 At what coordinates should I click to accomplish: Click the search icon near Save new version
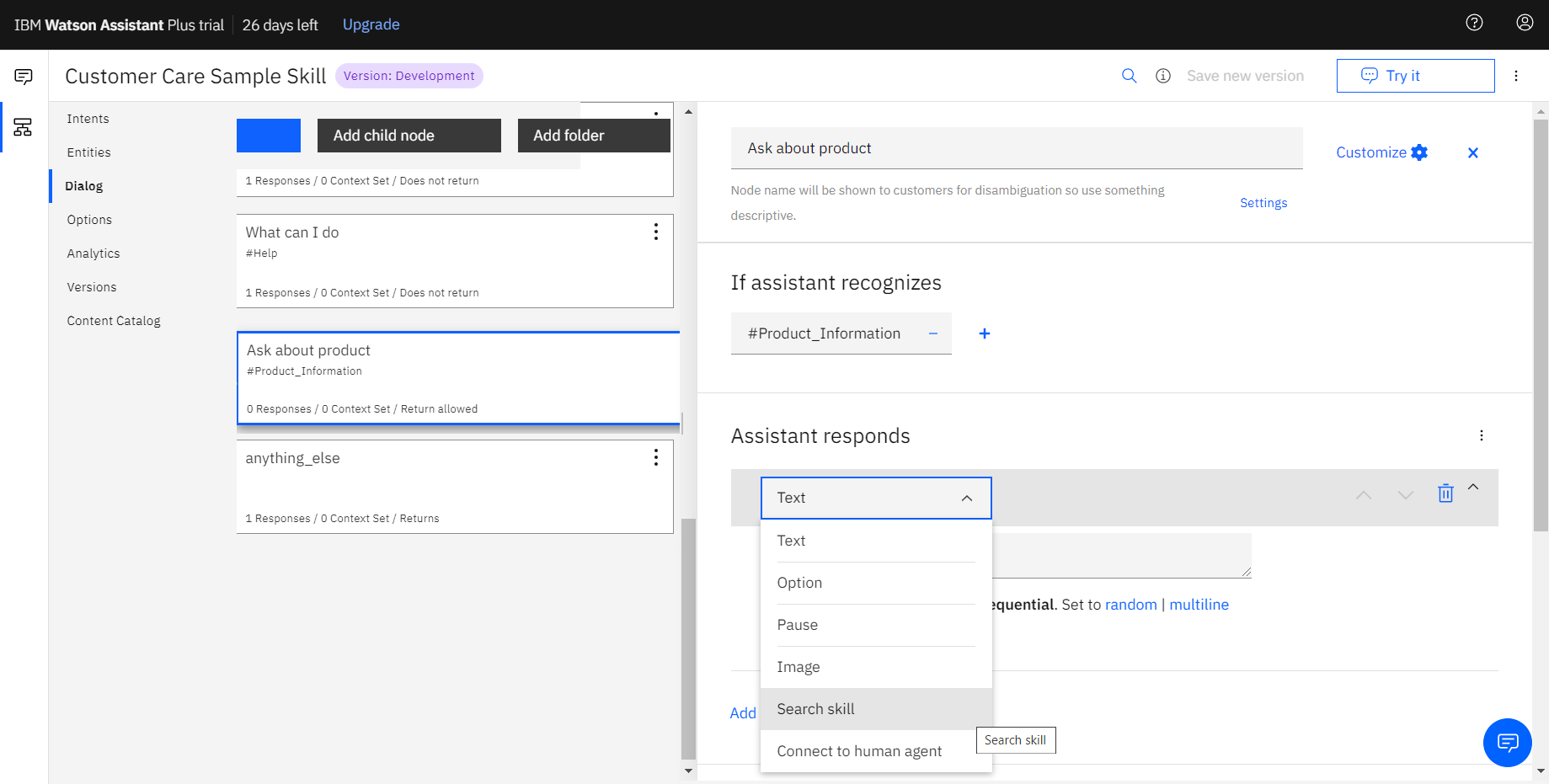click(x=1130, y=75)
